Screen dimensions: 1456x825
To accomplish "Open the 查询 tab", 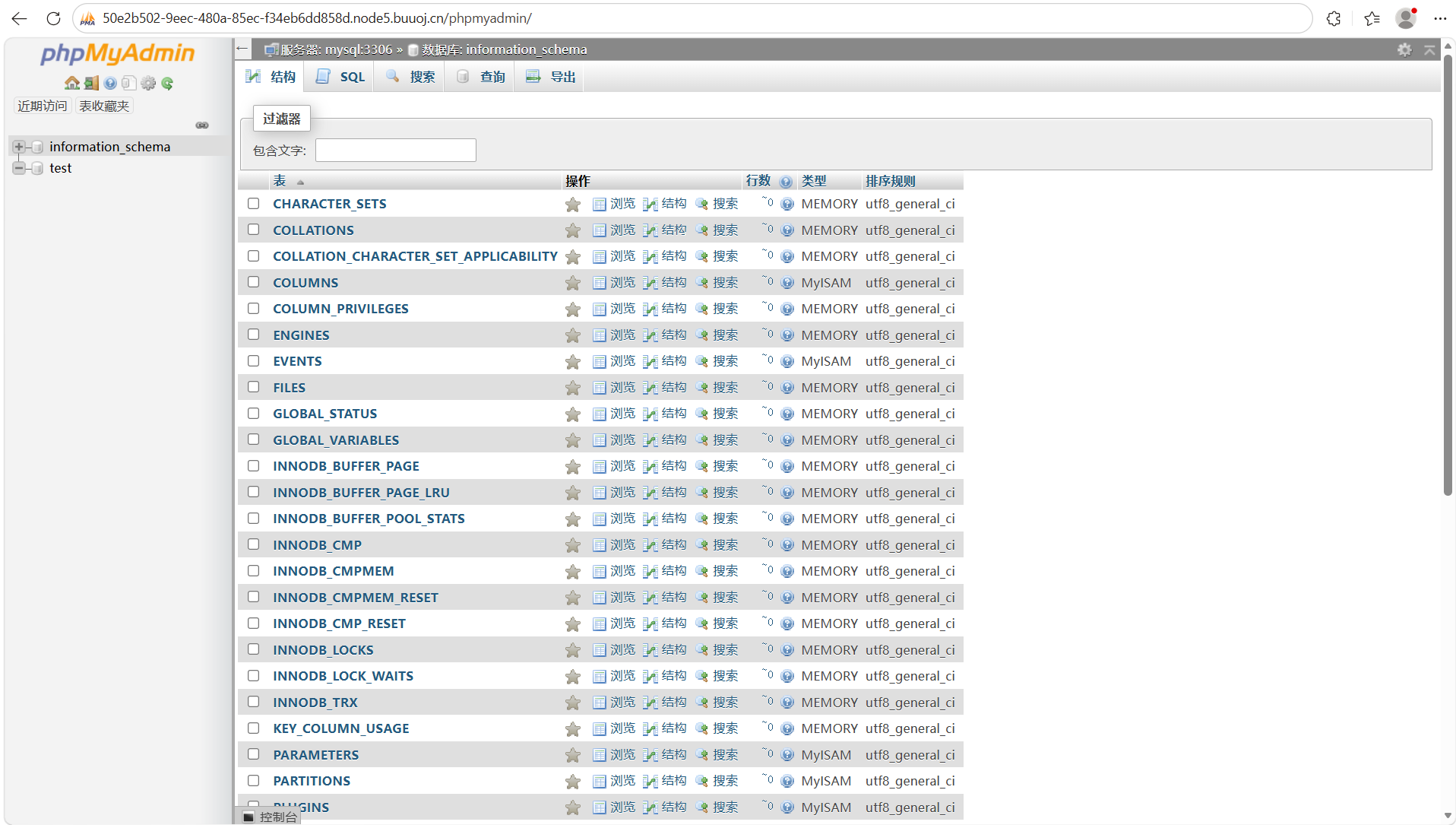I will click(x=480, y=77).
